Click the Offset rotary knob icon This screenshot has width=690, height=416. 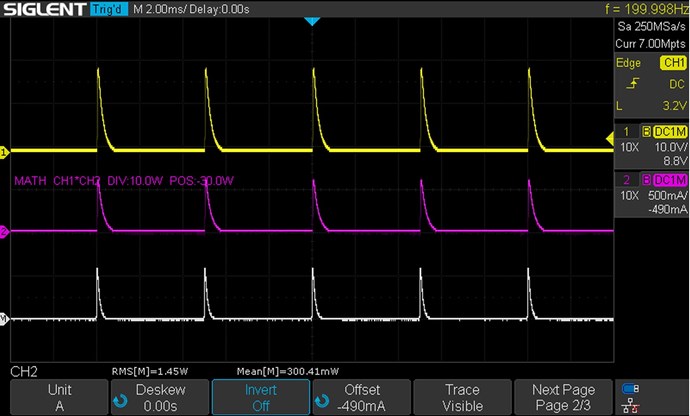322,401
